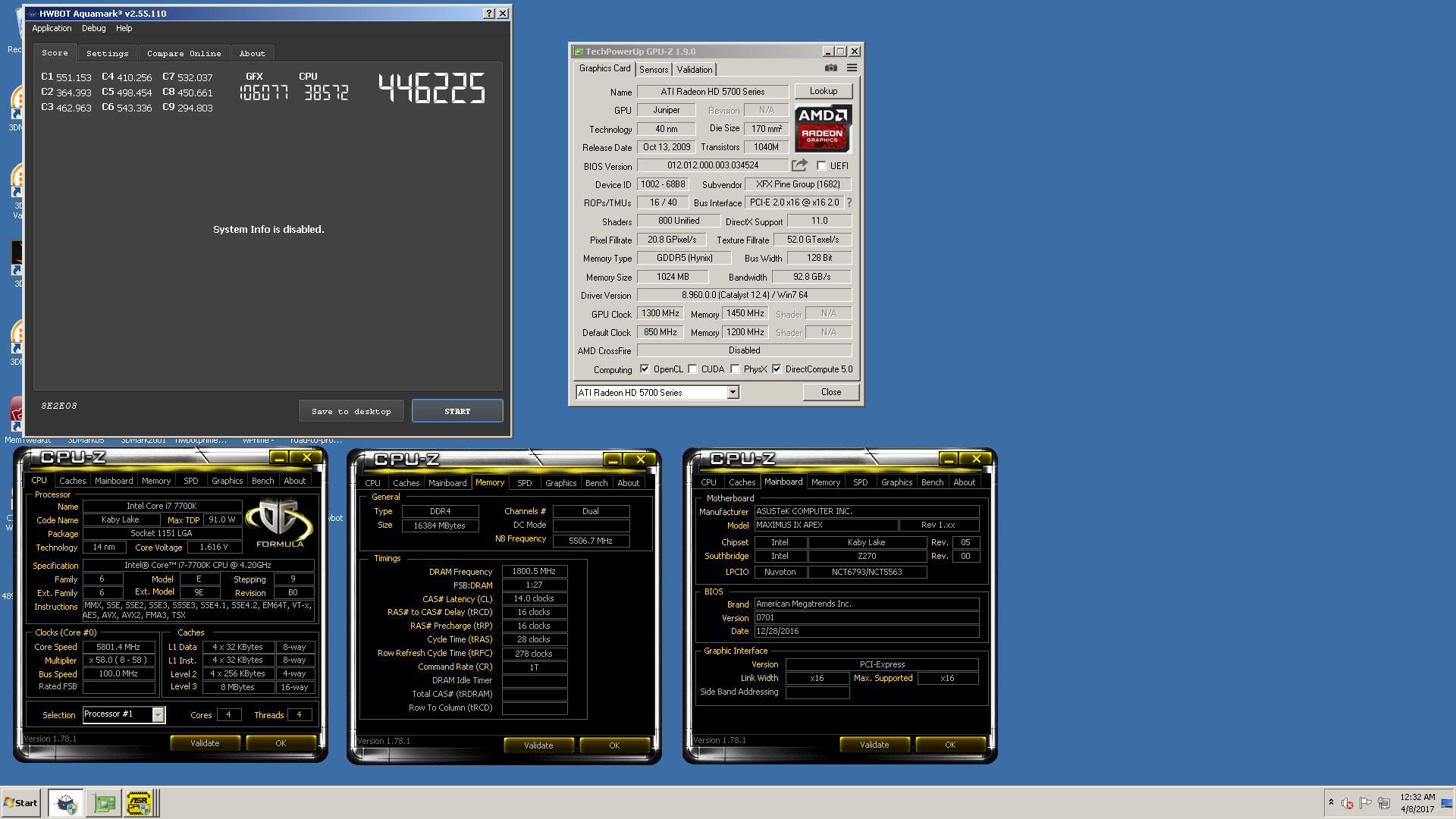Click the DRAM Frequency 1800.5 MHz field
The image size is (1456, 819).
[x=534, y=571]
